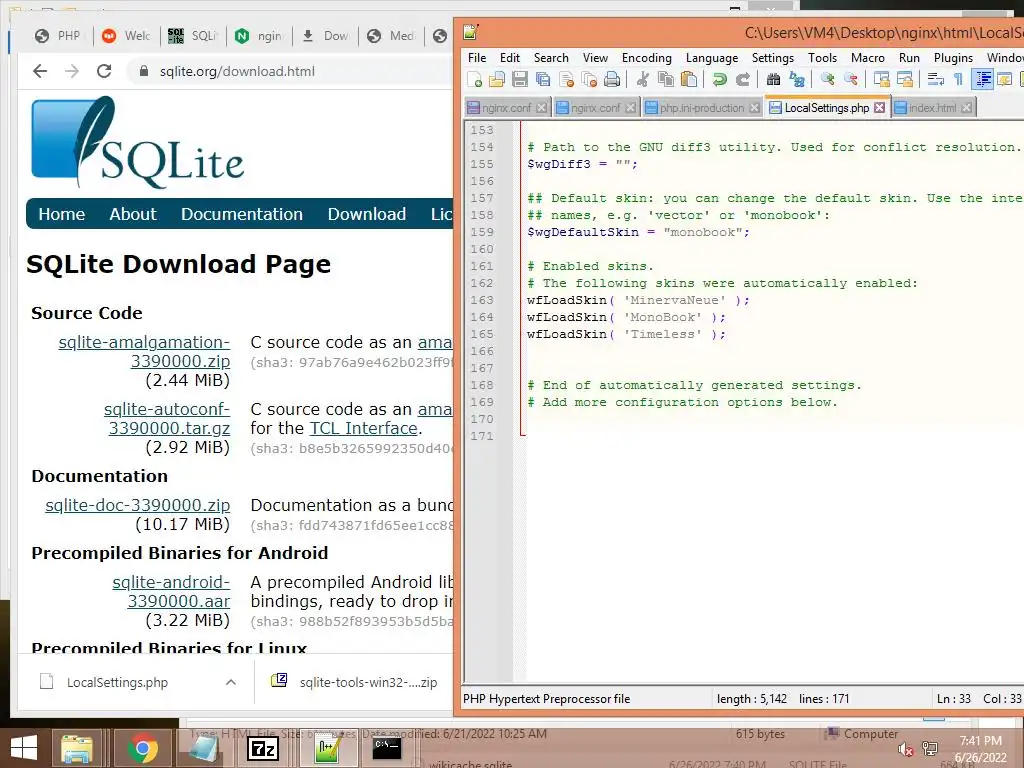Open File Explorer from the taskbar
This screenshot has height=768, width=1024.
point(76,748)
